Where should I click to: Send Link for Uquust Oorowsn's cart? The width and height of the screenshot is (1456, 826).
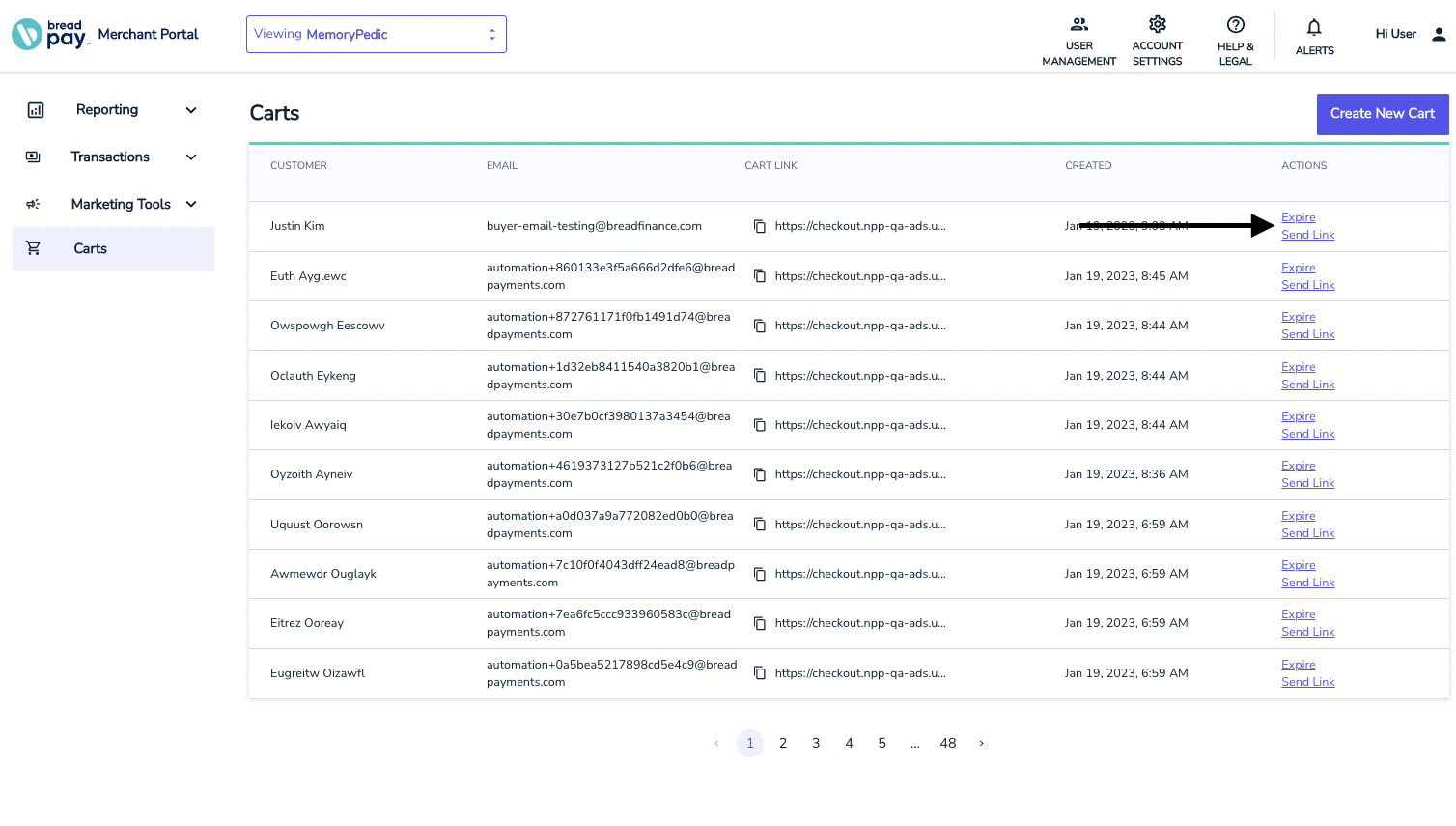click(1307, 533)
